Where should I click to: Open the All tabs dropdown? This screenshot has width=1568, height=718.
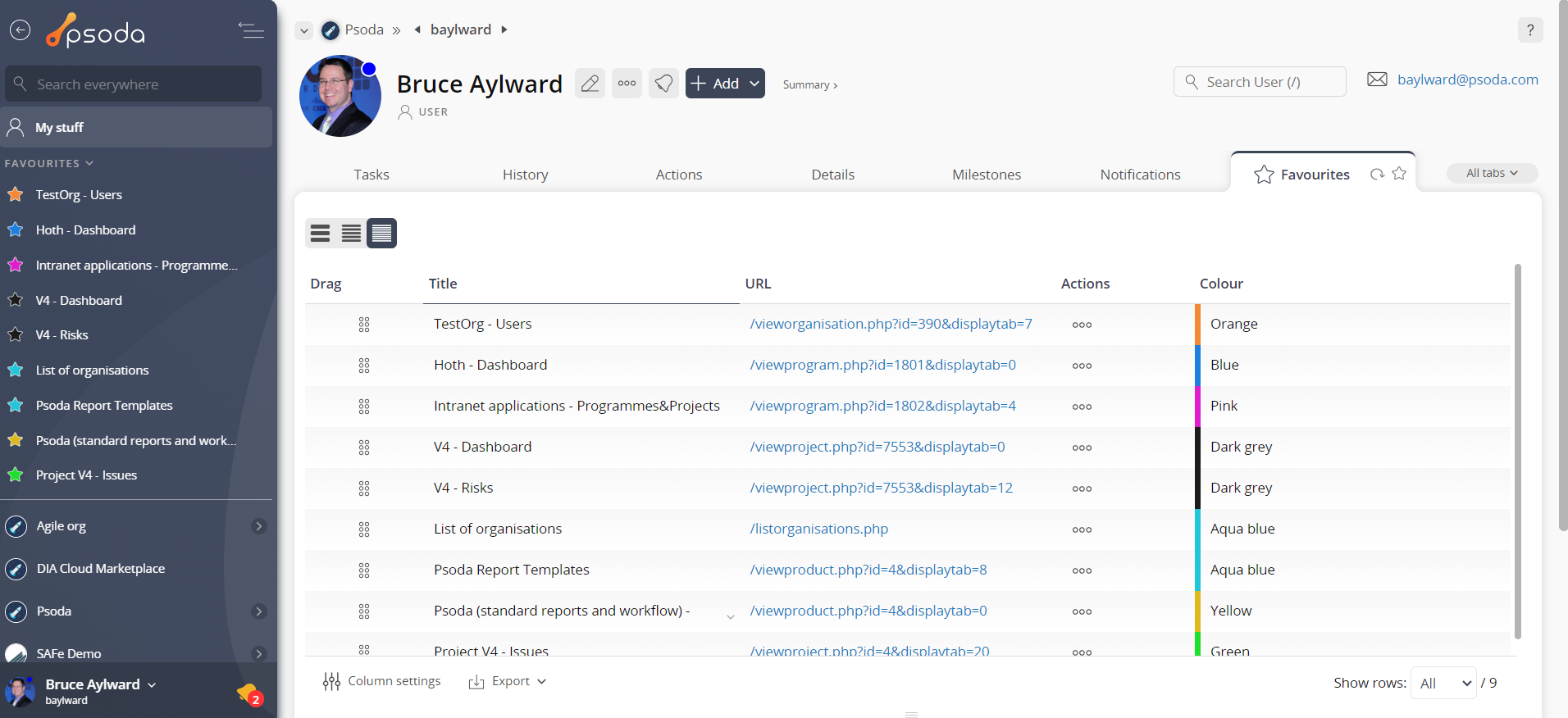1492,173
